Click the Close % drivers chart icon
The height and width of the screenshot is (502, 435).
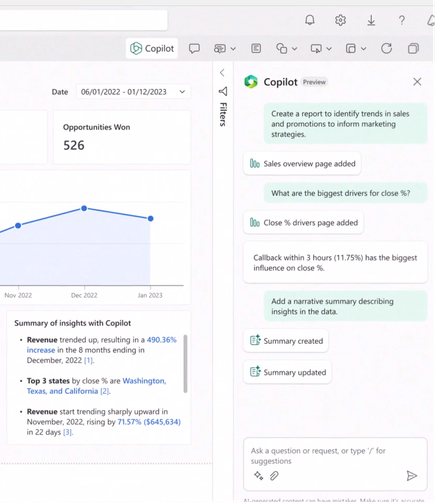(255, 223)
